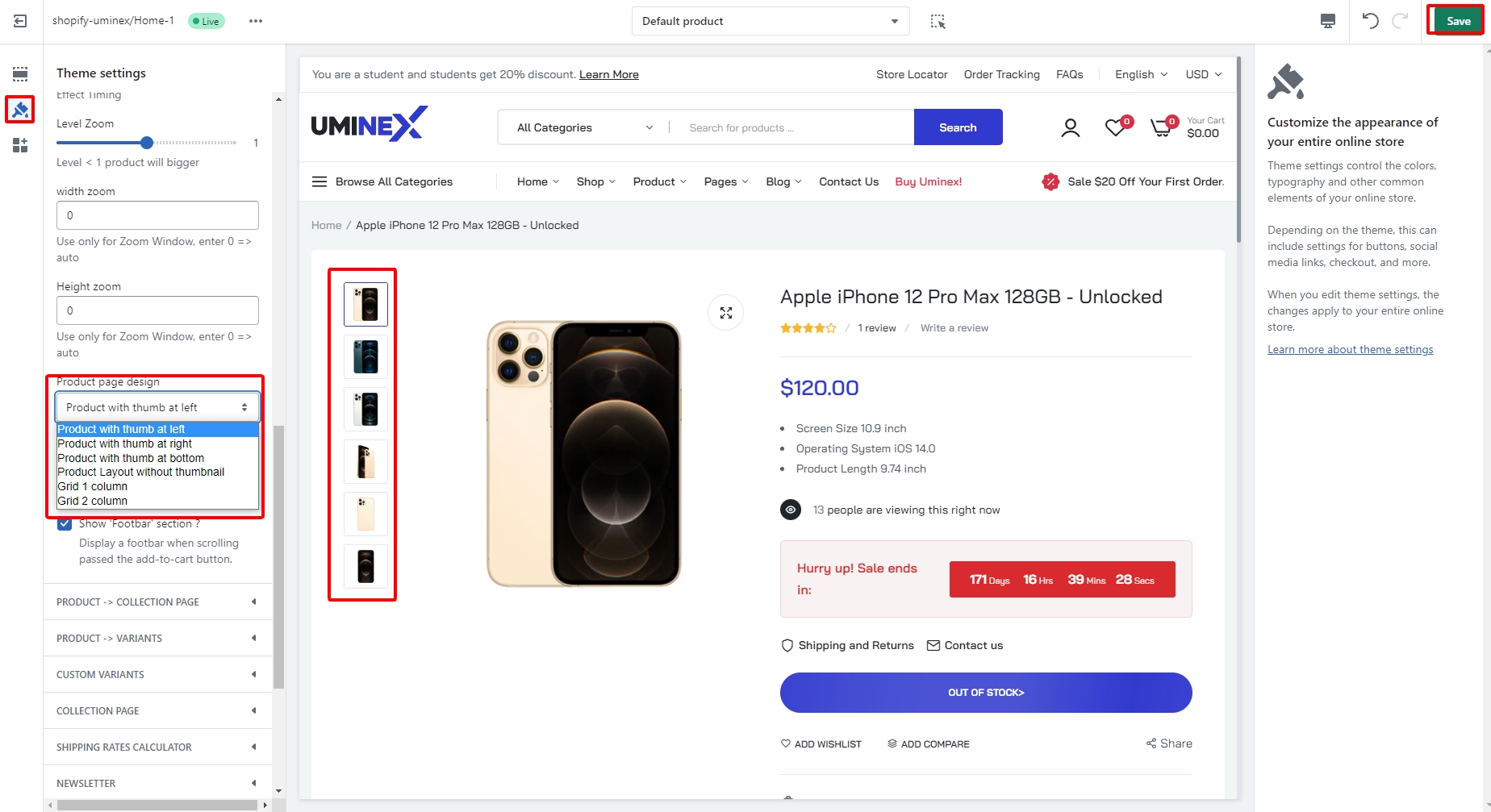The height and width of the screenshot is (812, 1491).
Task: Click the image zoom expand icon
Action: click(725, 313)
